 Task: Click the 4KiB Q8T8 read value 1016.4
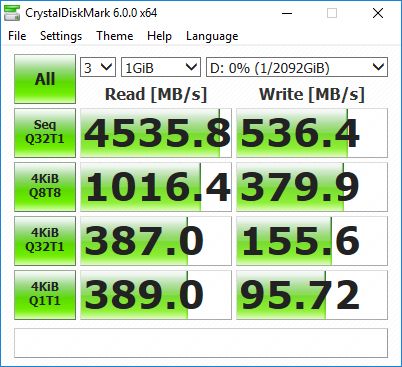156,187
